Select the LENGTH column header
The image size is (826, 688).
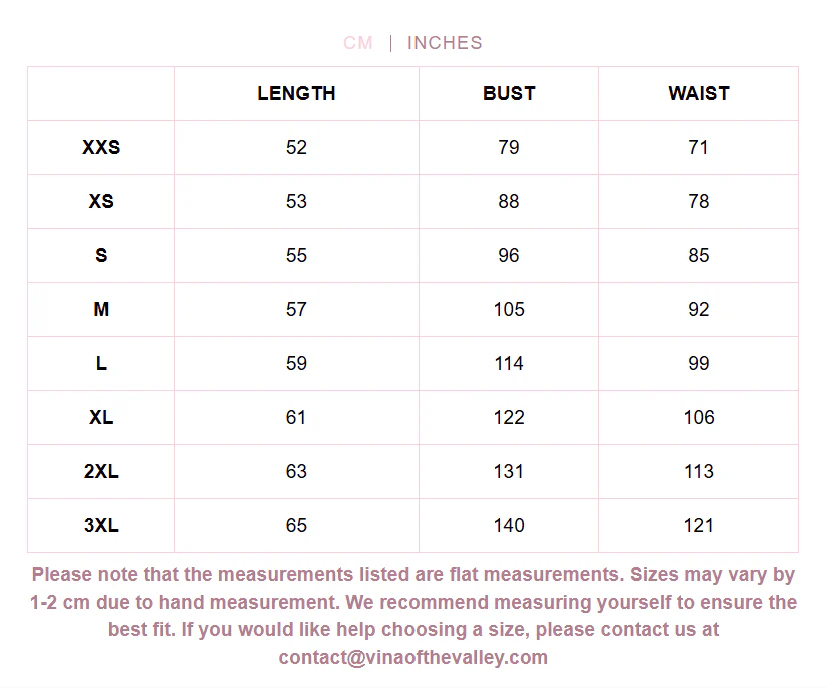(296, 93)
